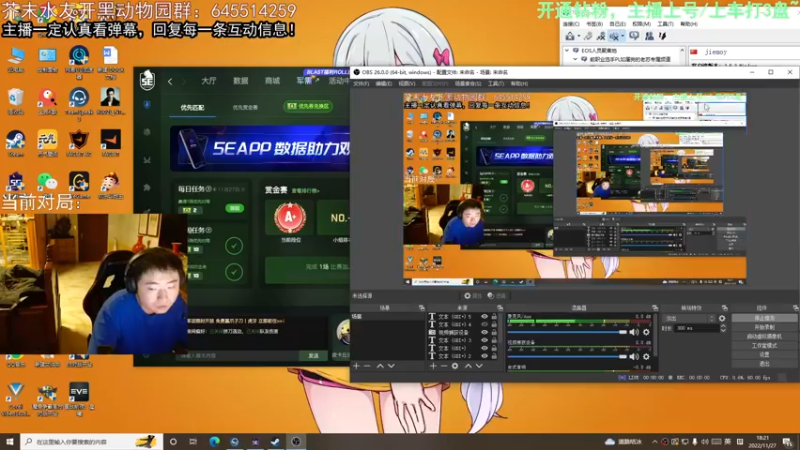Adjust the 300 ms duration stepper
This screenshot has width=800, height=450.
(723, 328)
